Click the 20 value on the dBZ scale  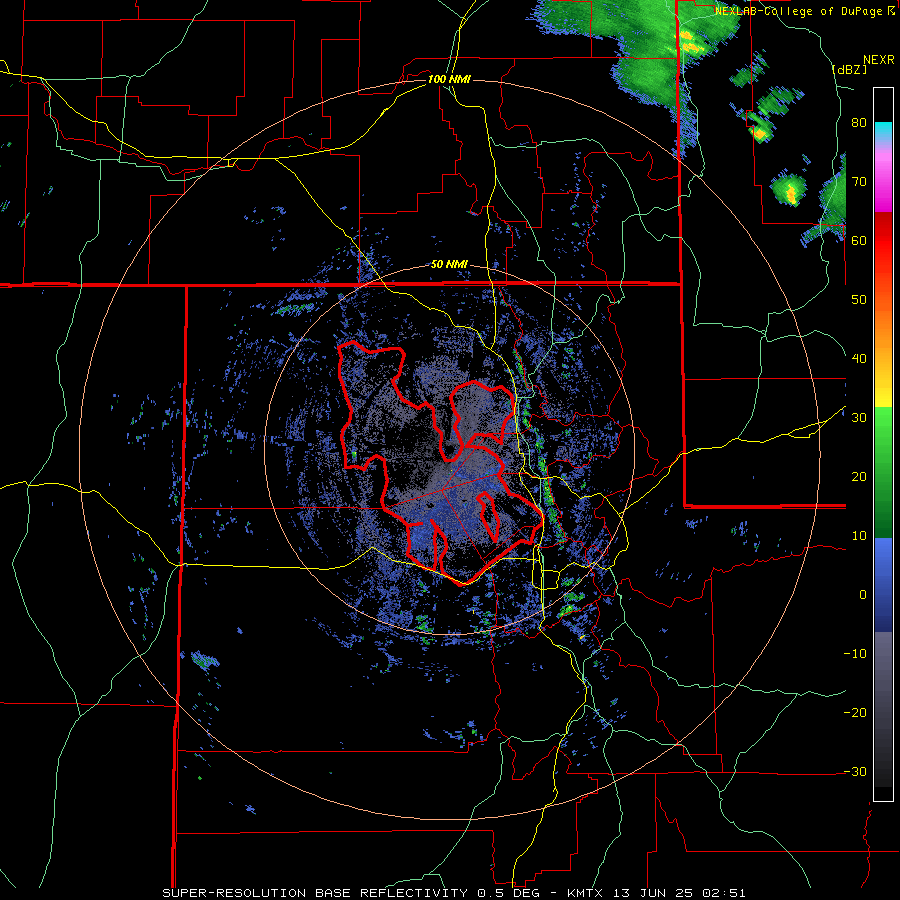[859, 477]
